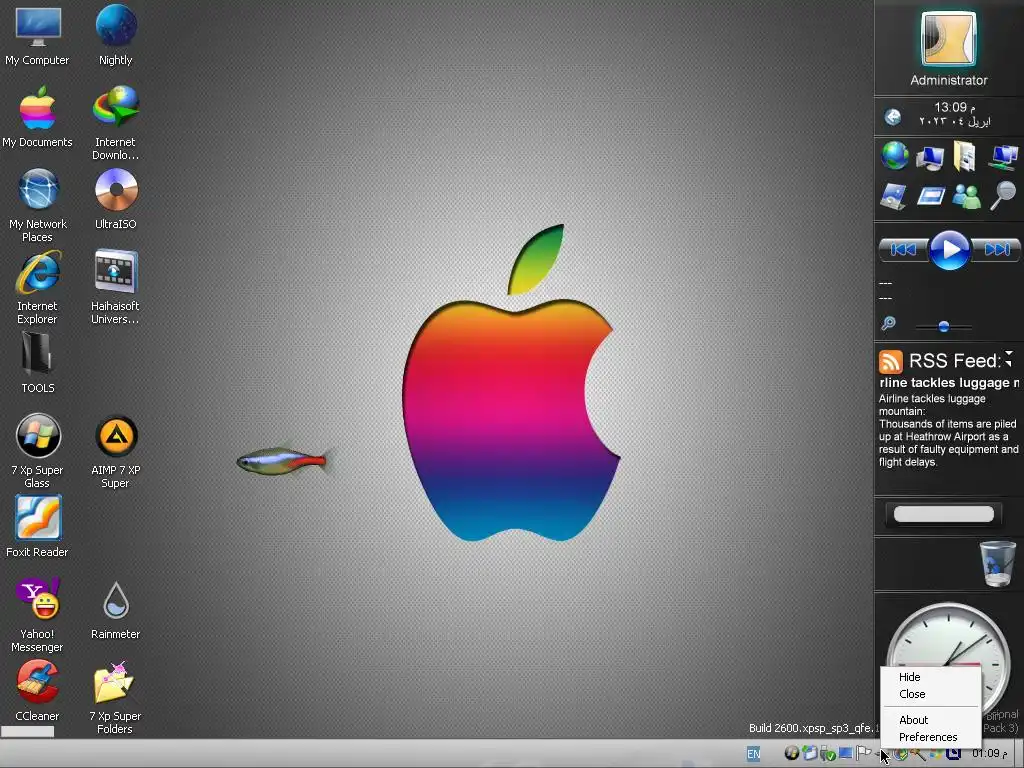Click the Safely Remove Hardware tray icon
The image size is (1024, 768).
(x=827, y=754)
